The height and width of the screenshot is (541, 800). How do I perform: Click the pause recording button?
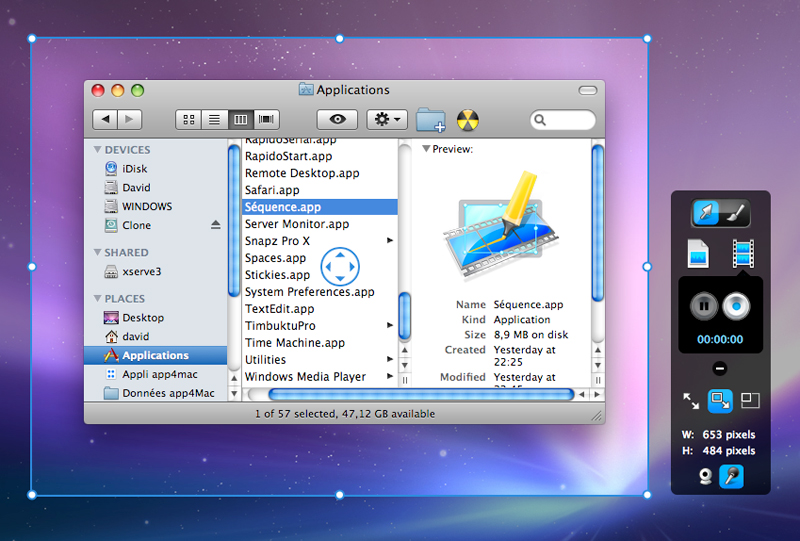[704, 306]
